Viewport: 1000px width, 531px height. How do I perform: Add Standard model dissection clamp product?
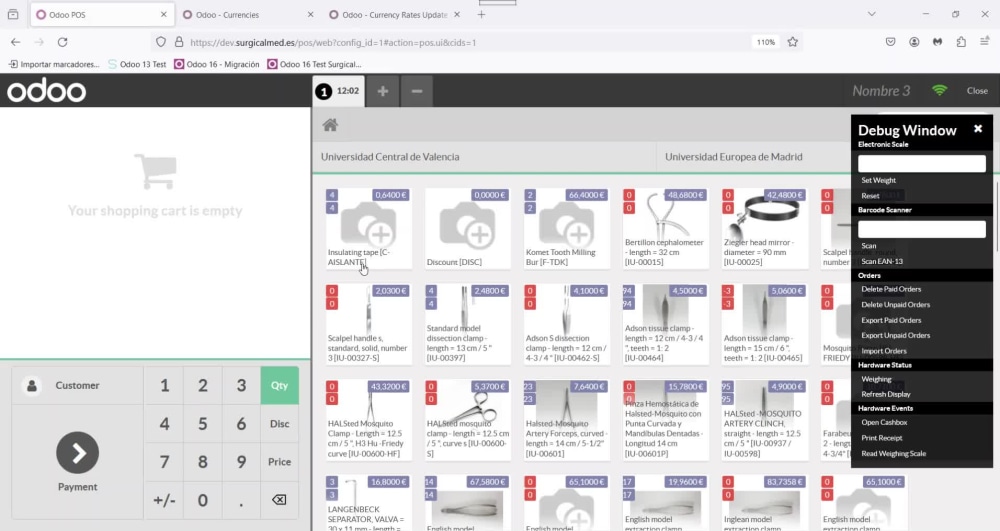click(x=467, y=324)
